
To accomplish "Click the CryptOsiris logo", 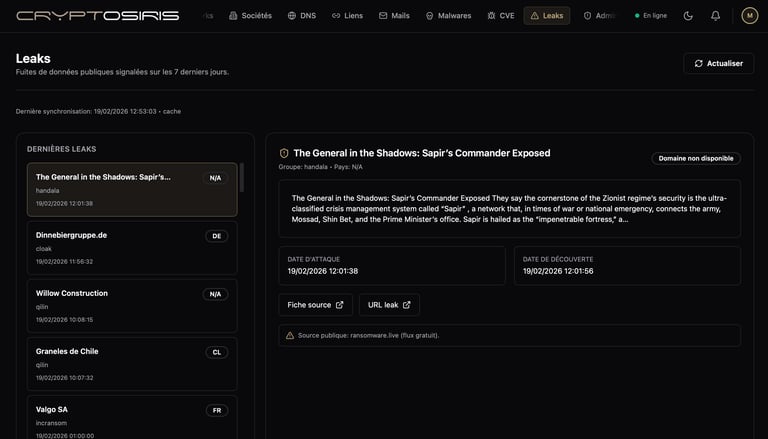I will 98,16.
